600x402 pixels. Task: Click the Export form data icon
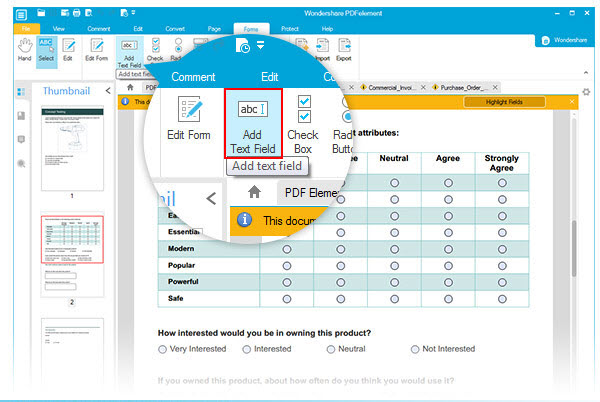(345, 50)
